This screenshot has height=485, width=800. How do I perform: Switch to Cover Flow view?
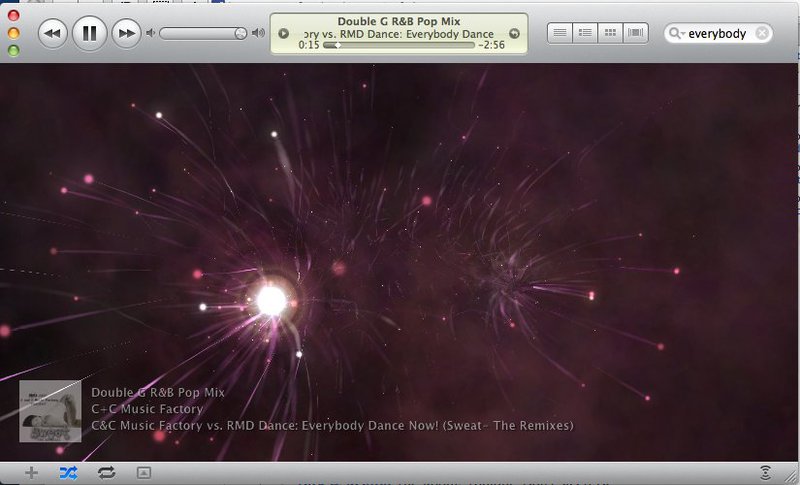[x=635, y=33]
